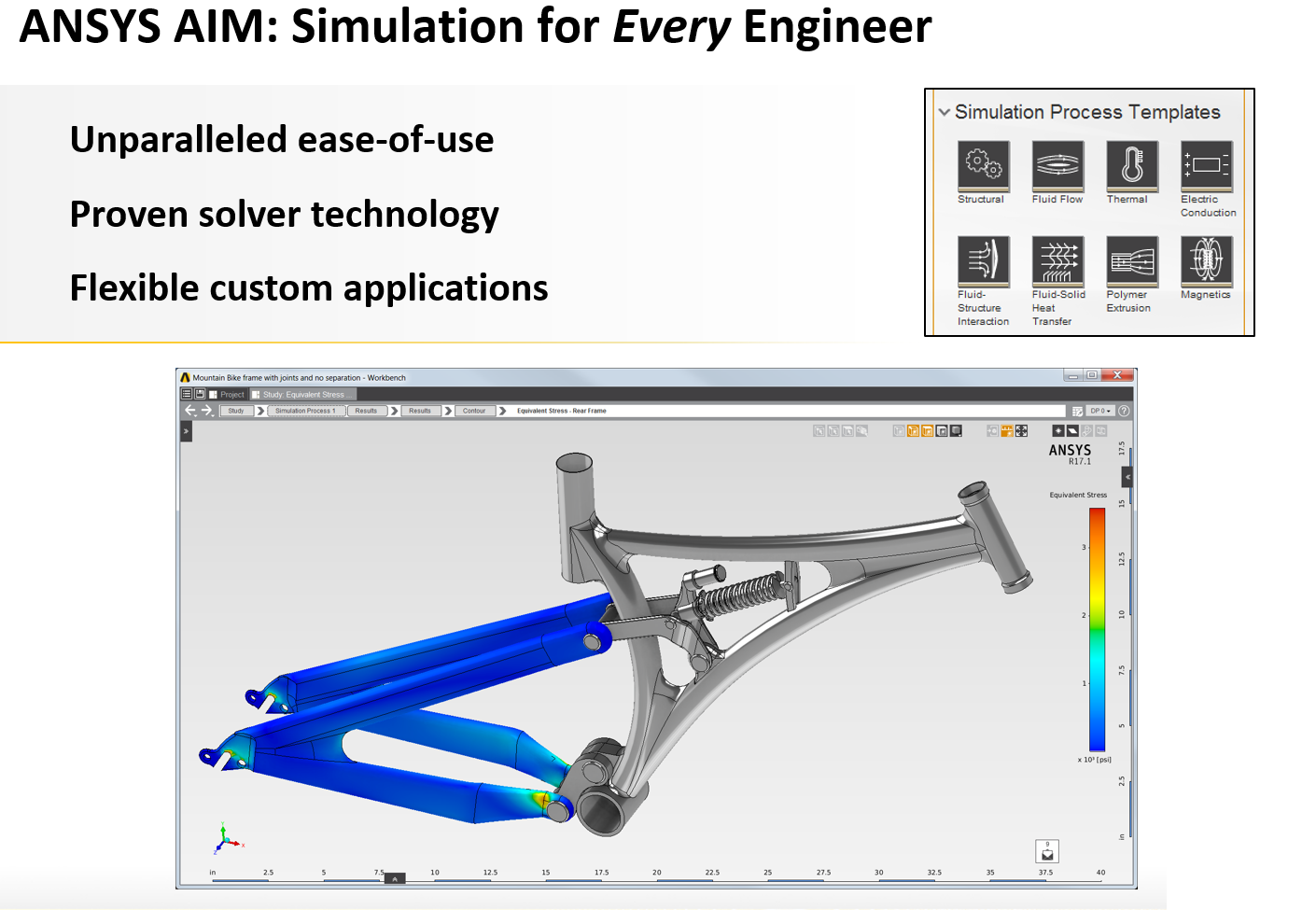The width and height of the screenshot is (1316, 910).
Task: Select the Structural simulation template
Action: 983,166
